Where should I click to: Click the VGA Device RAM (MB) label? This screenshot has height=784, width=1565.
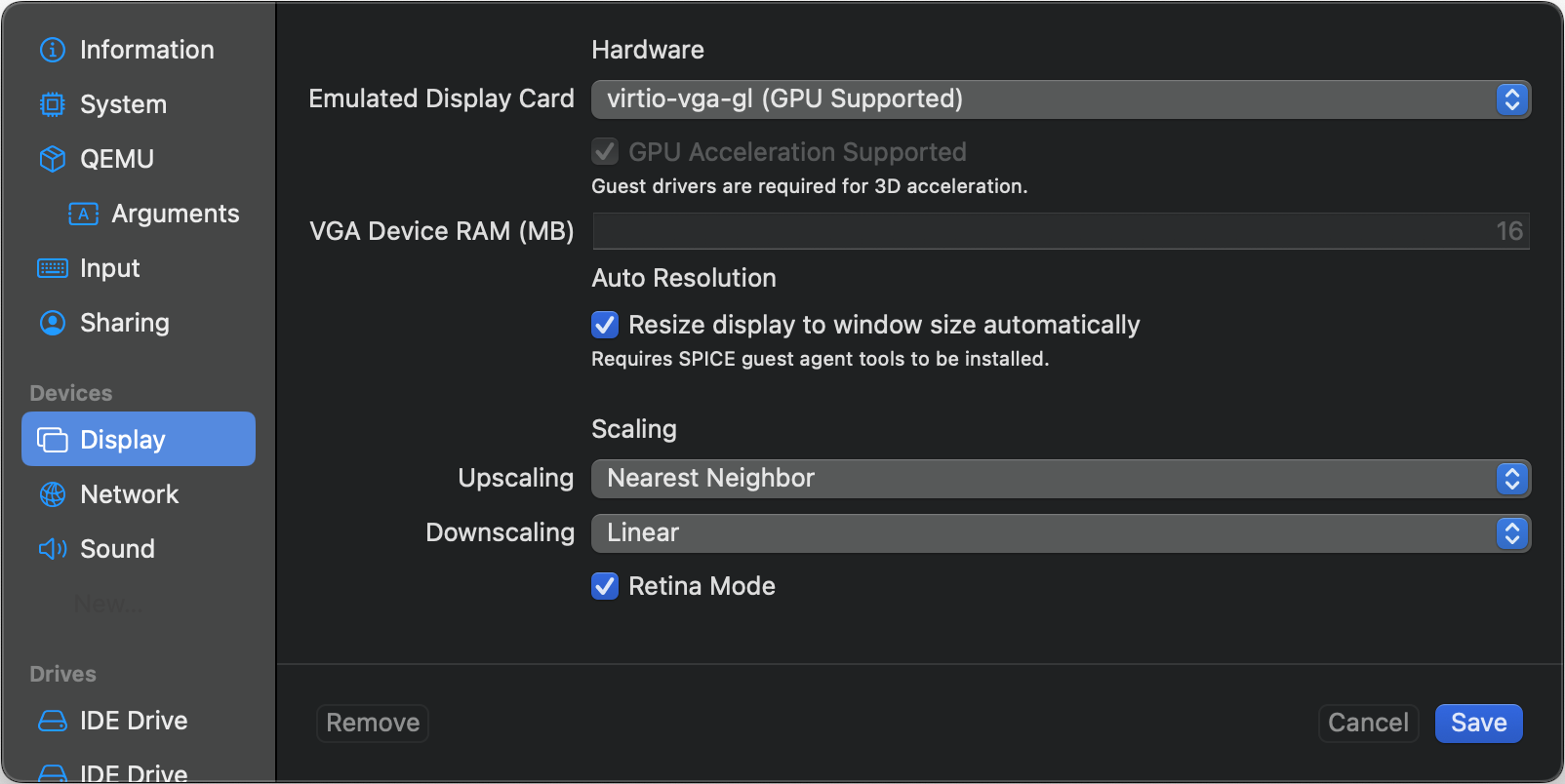click(442, 231)
